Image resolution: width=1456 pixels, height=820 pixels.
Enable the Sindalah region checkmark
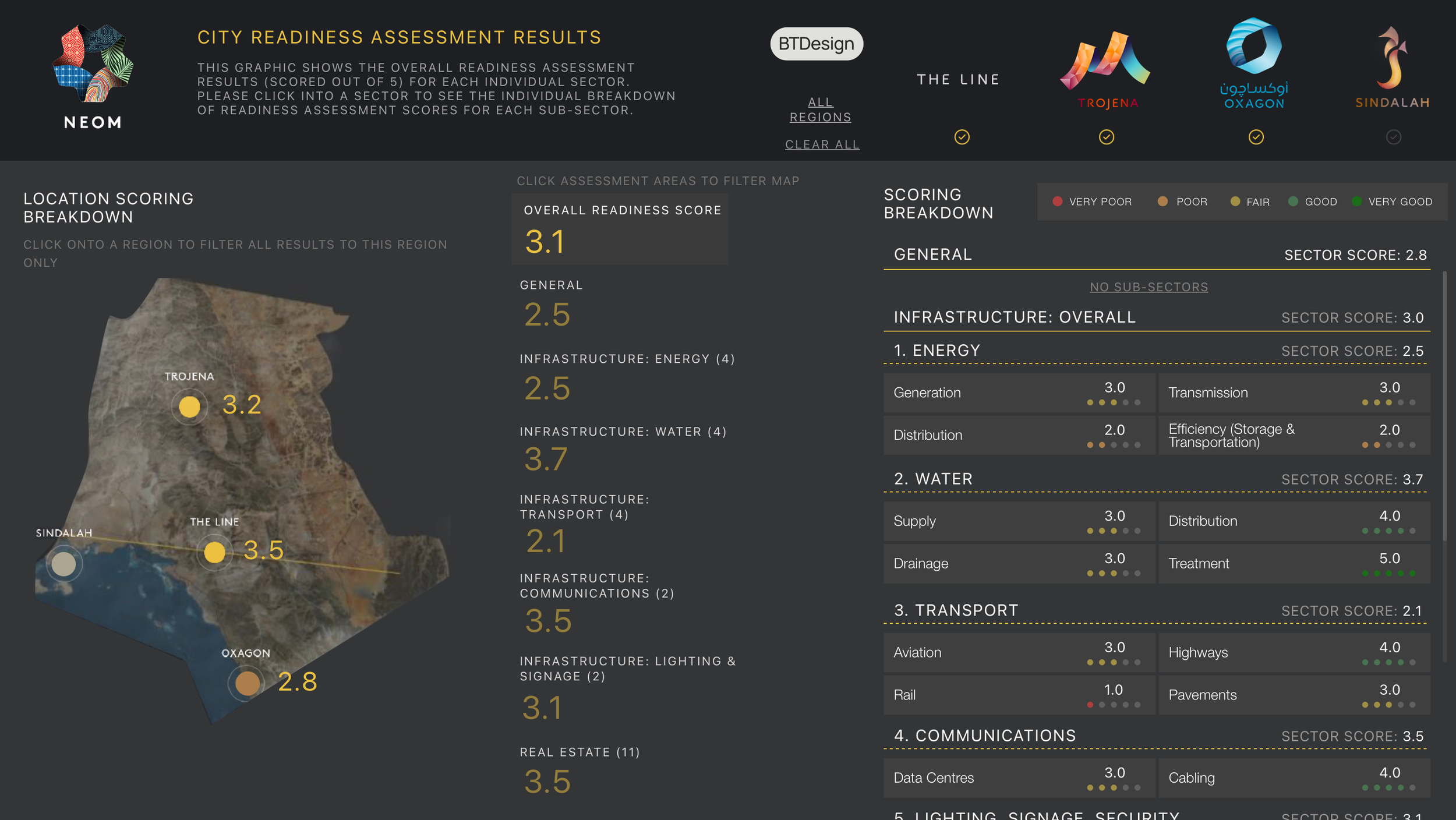tap(1393, 137)
